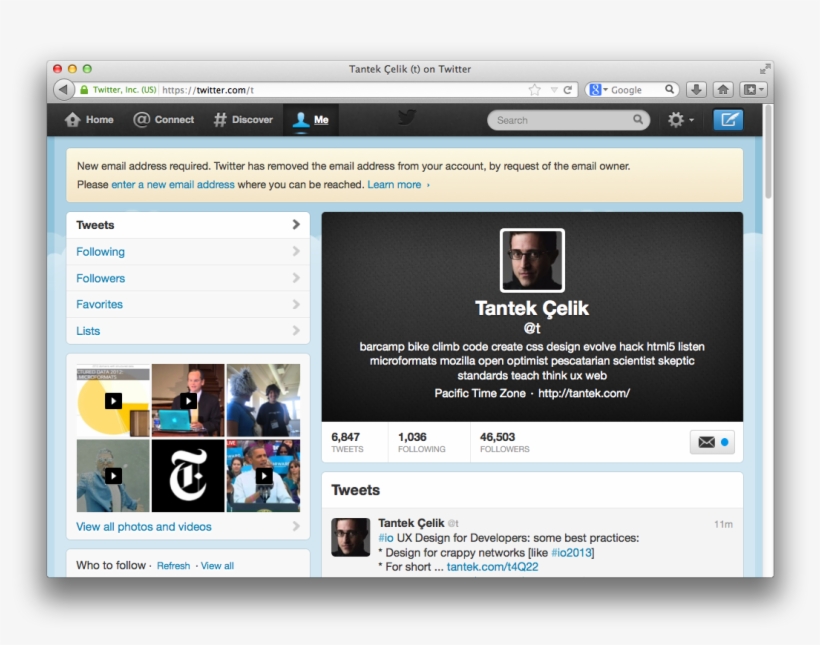Open the bookmarks menu button
The image size is (820, 645).
(754, 90)
